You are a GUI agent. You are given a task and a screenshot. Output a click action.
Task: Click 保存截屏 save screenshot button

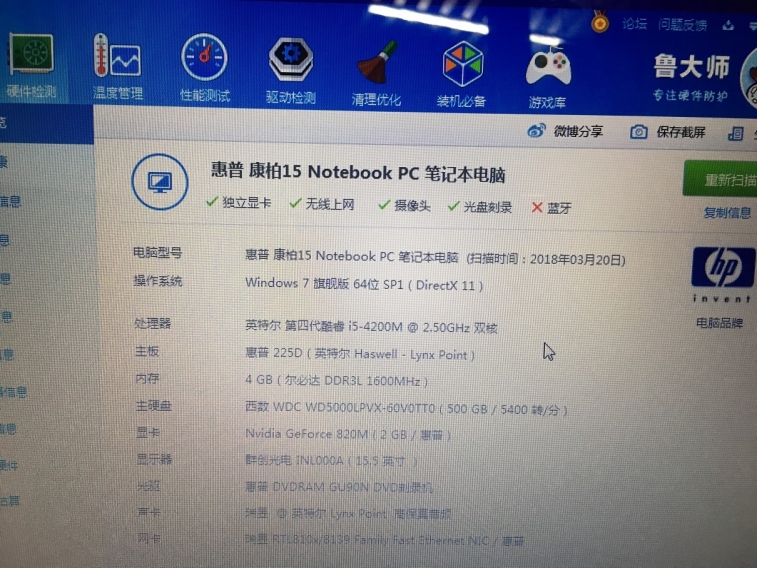coord(668,132)
